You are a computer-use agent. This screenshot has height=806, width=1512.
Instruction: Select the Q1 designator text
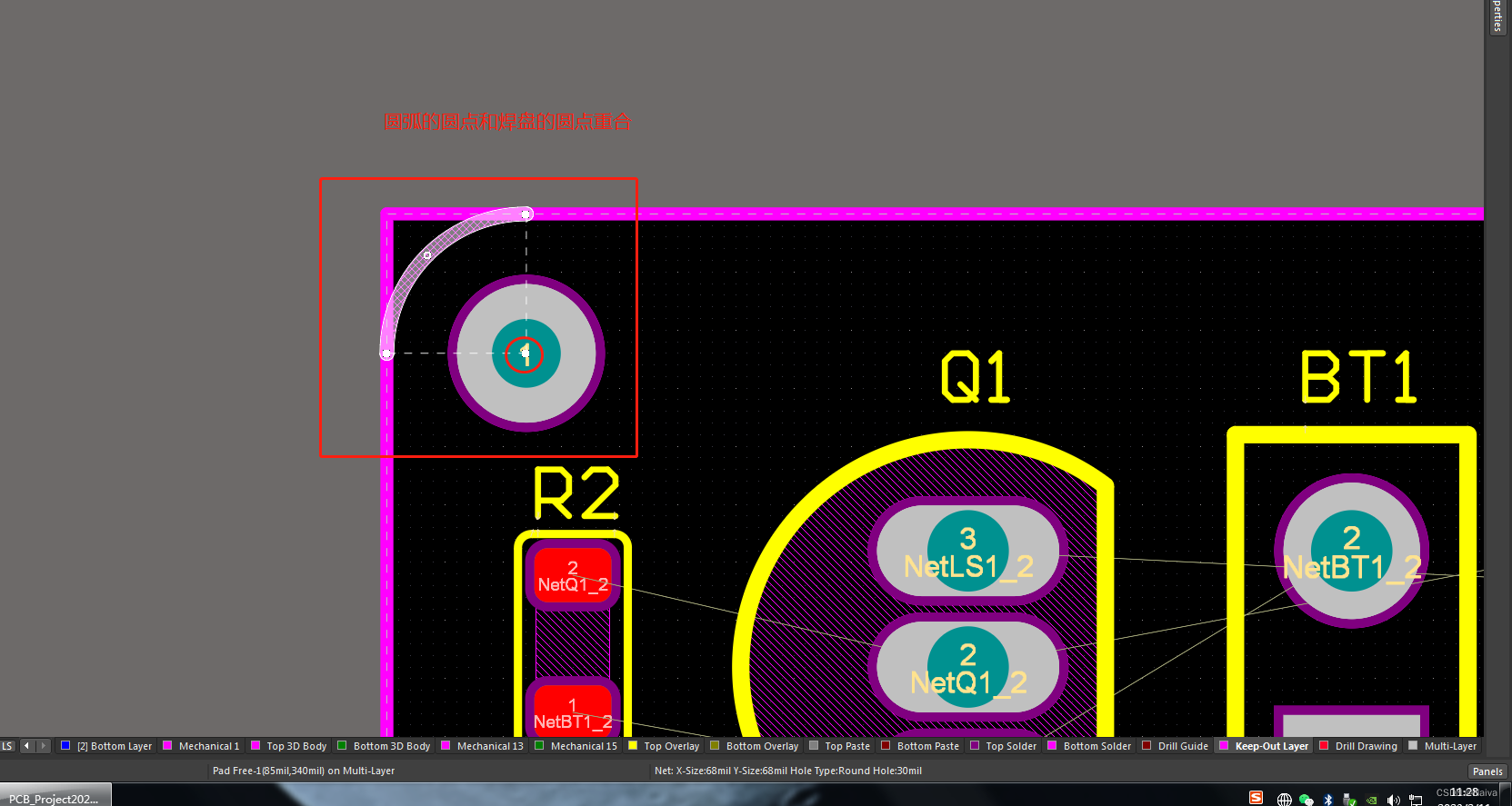click(x=976, y=377)
